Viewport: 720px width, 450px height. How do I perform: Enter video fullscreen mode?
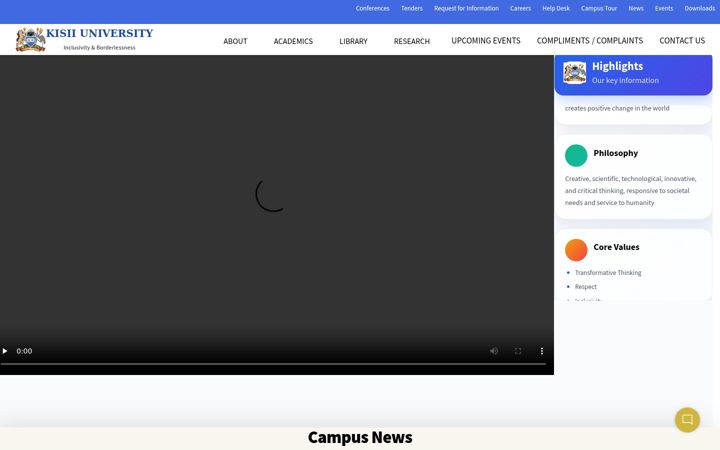(x=518, y=351)
